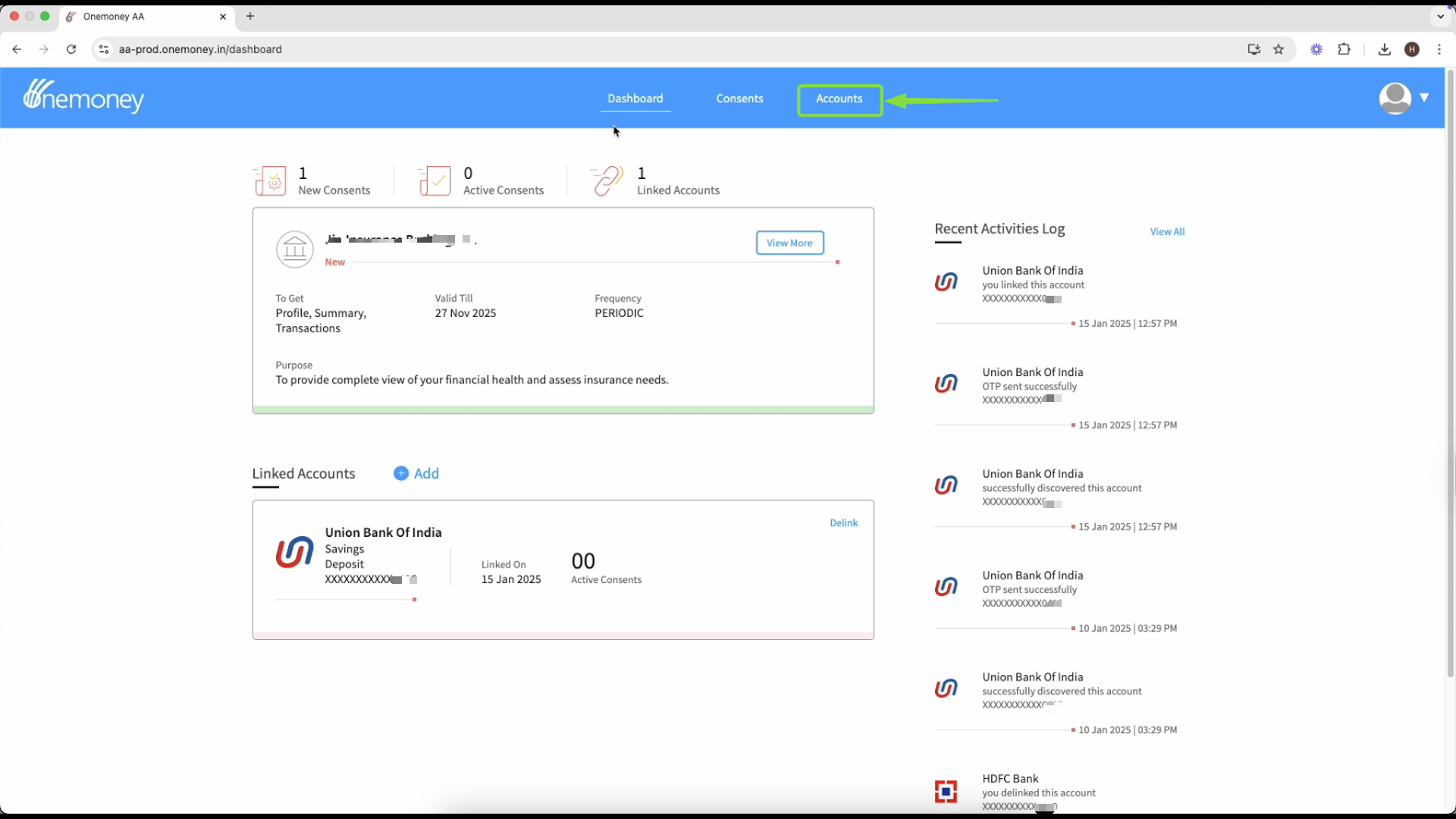Click 'you delinked this account' HDFC entry

pos(1038,792)
